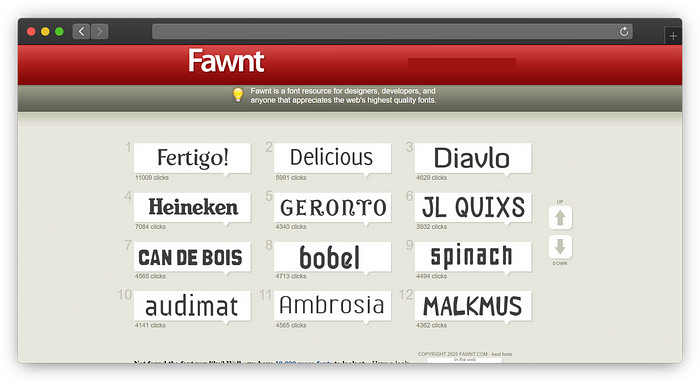This screenshot has width=700, height=381.
Task: Click the green maximize window button
Action: (x=59, y=31)
